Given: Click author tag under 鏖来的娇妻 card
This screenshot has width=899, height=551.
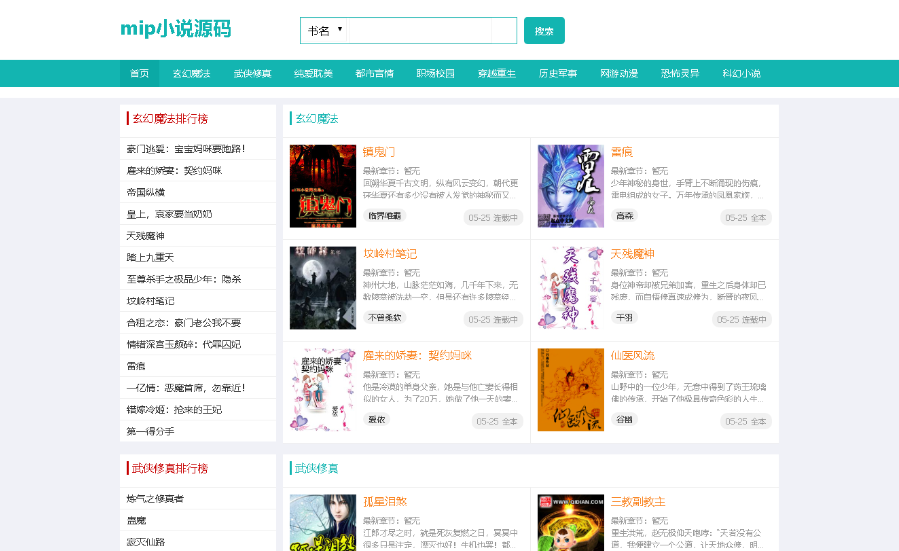Looking at the screenshot, I should click(x=377, y=420).
